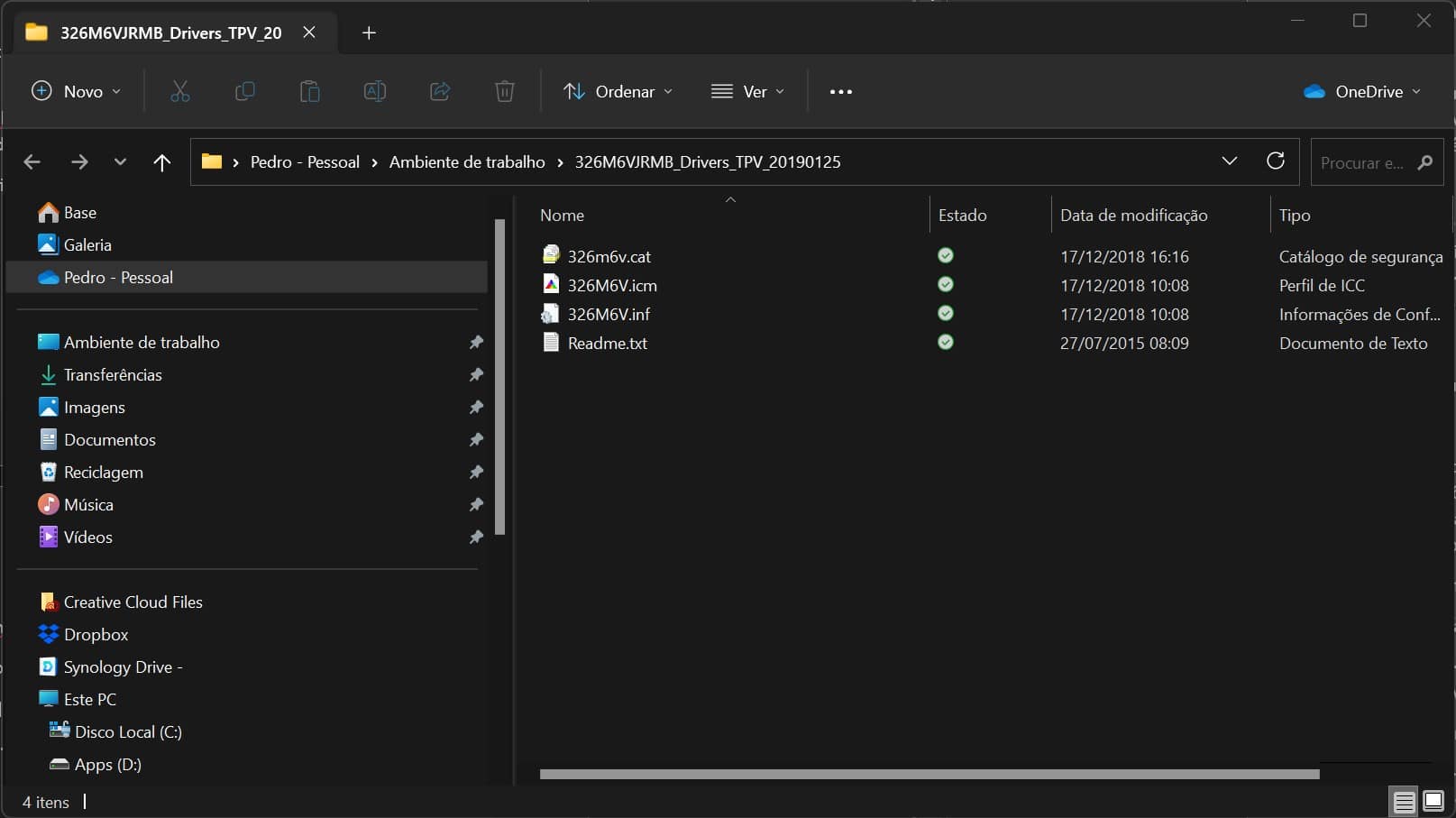Open the OneDrive status dropdown
Image resolution: width=1456 pixels, height=818 pixels.
pyautogui.click(x=1361, y=91)
